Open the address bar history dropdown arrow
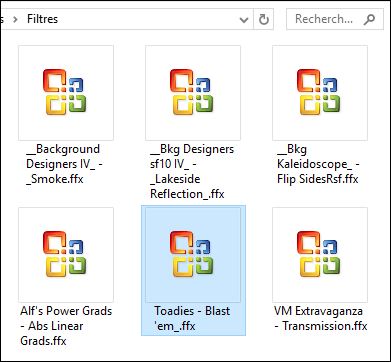The image size is (391, 362). tap(244, 20)
